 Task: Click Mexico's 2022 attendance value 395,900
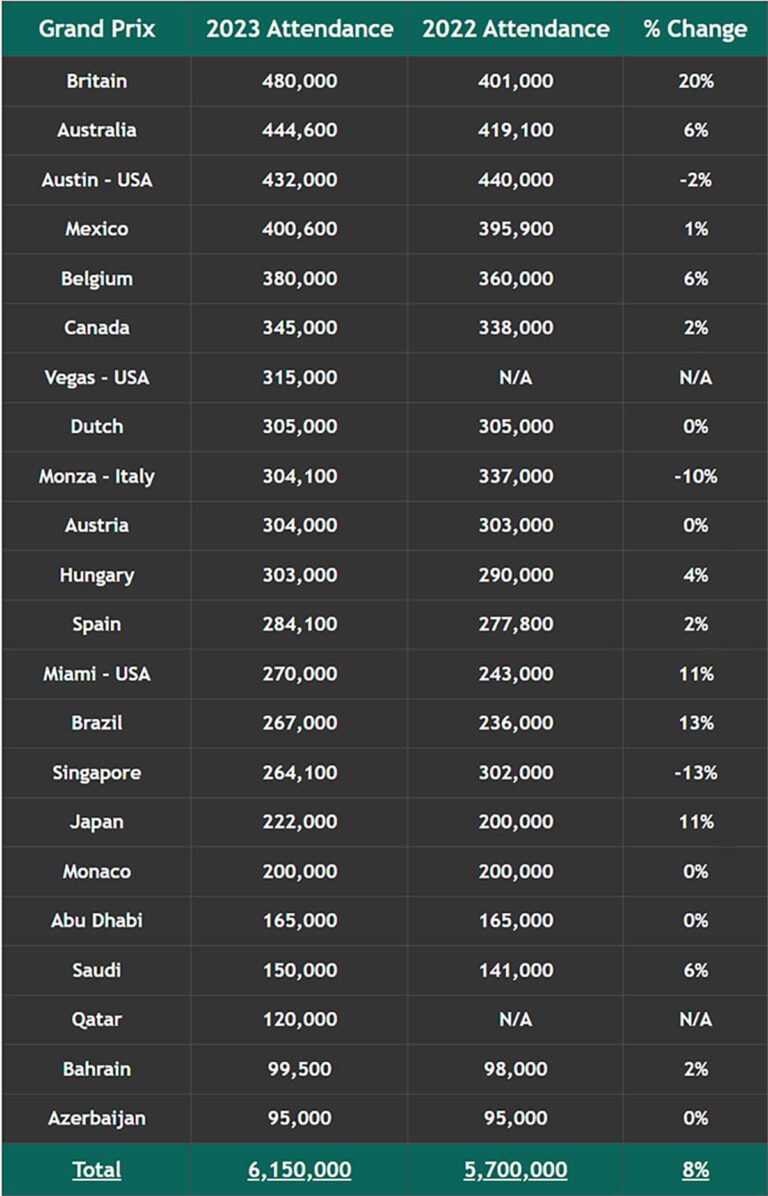coord(515,229)
